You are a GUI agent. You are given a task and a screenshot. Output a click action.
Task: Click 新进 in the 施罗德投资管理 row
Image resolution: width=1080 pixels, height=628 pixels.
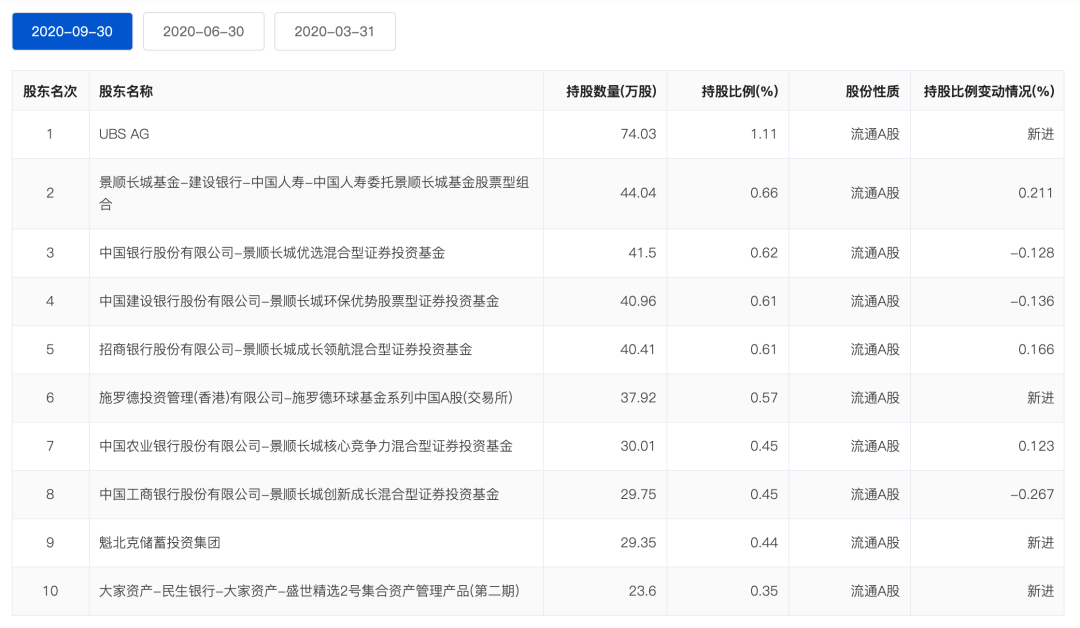1041,398
